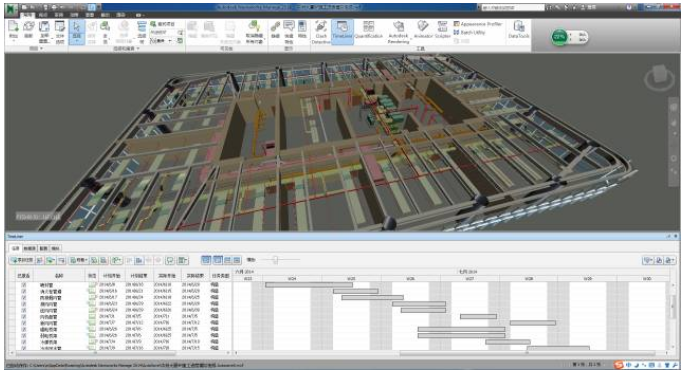Screen dimensions: 692x372
Task: Uncheck the second task row's active checkbox
Action: tap(24, 291)
